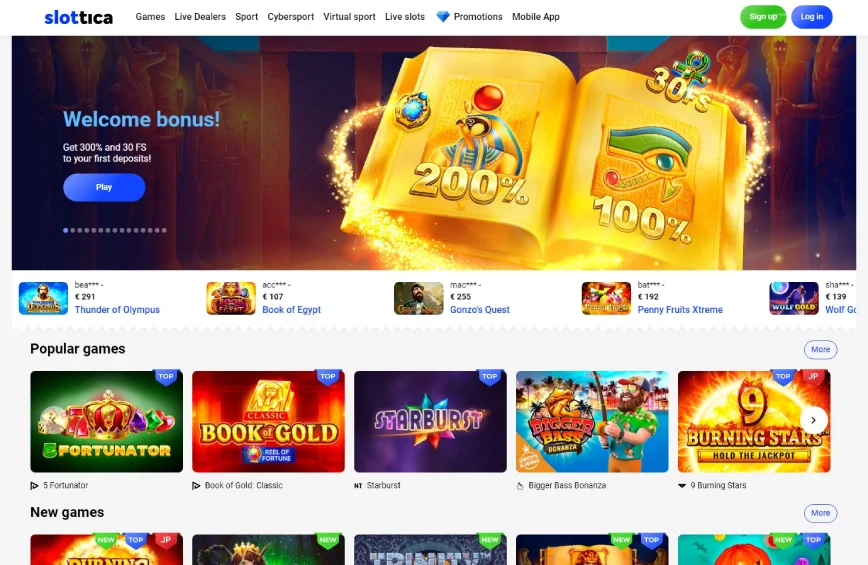Expand Popular games with More button
This screenshot has width=868, height=565.
[x=820, y=349]
